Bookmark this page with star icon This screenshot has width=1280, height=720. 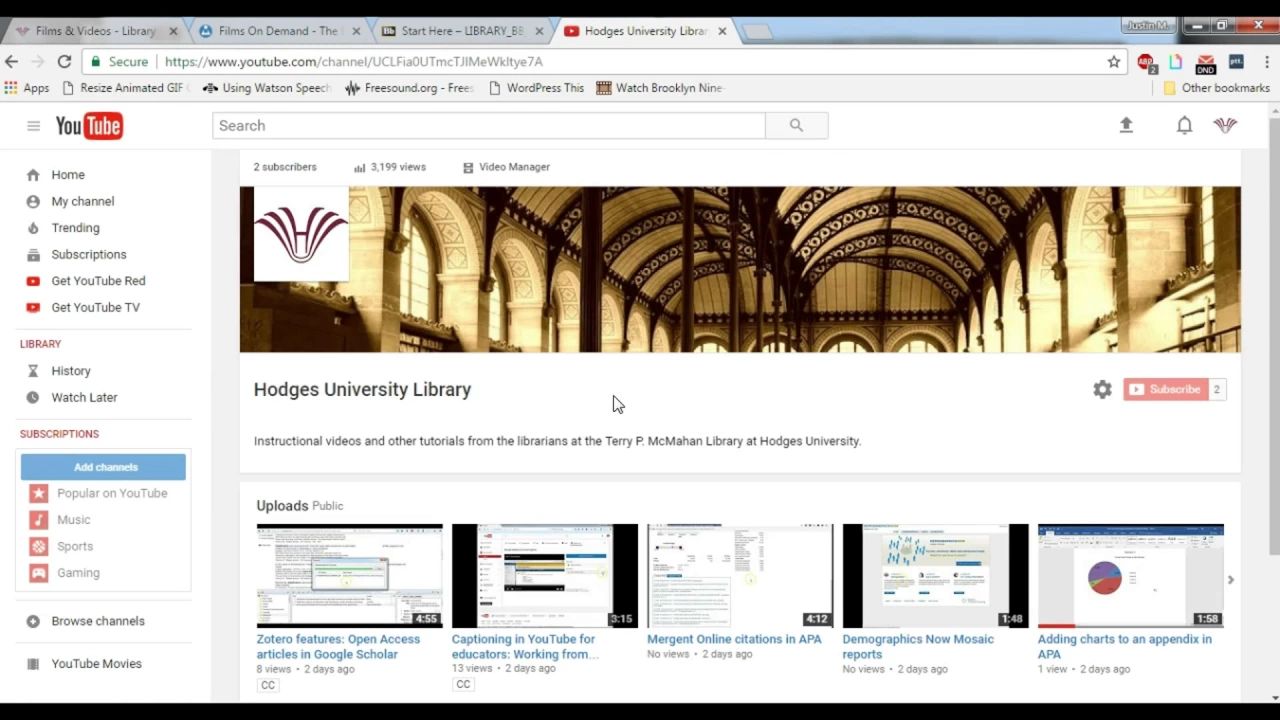click(1114, 62)
